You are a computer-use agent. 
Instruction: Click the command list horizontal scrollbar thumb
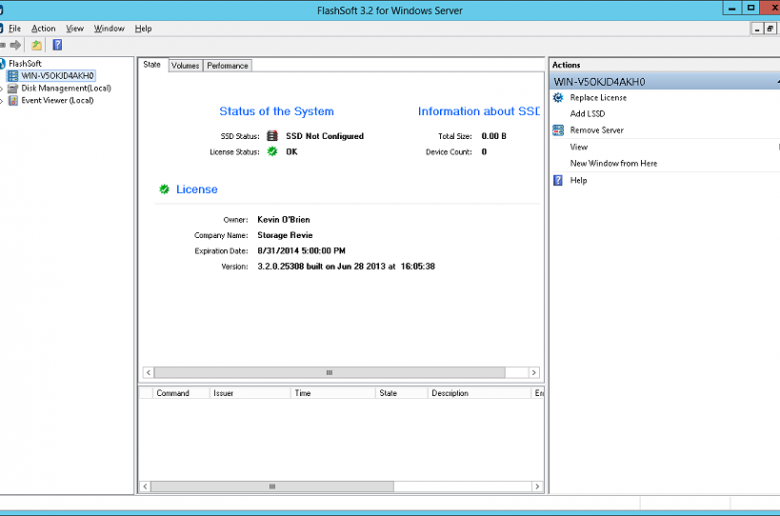272,487
